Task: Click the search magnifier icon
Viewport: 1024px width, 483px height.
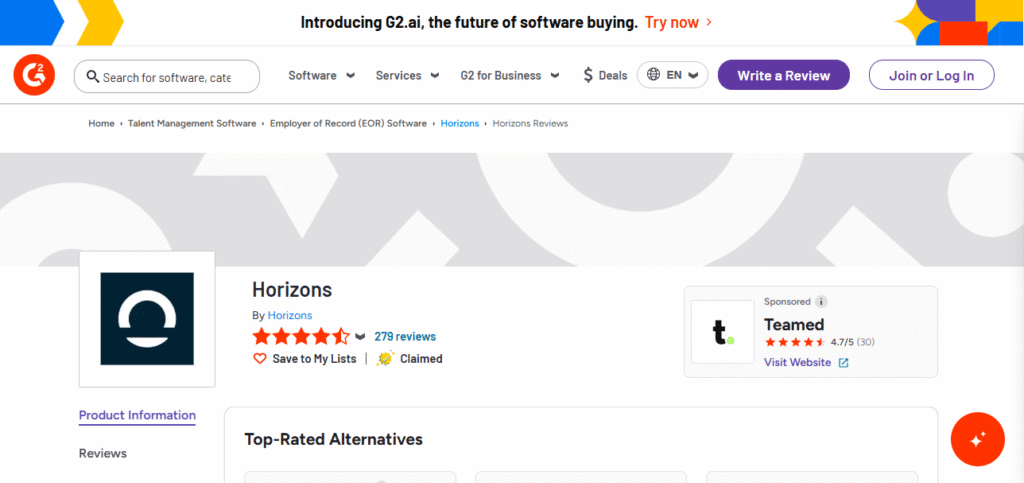Action: (93, 77)
